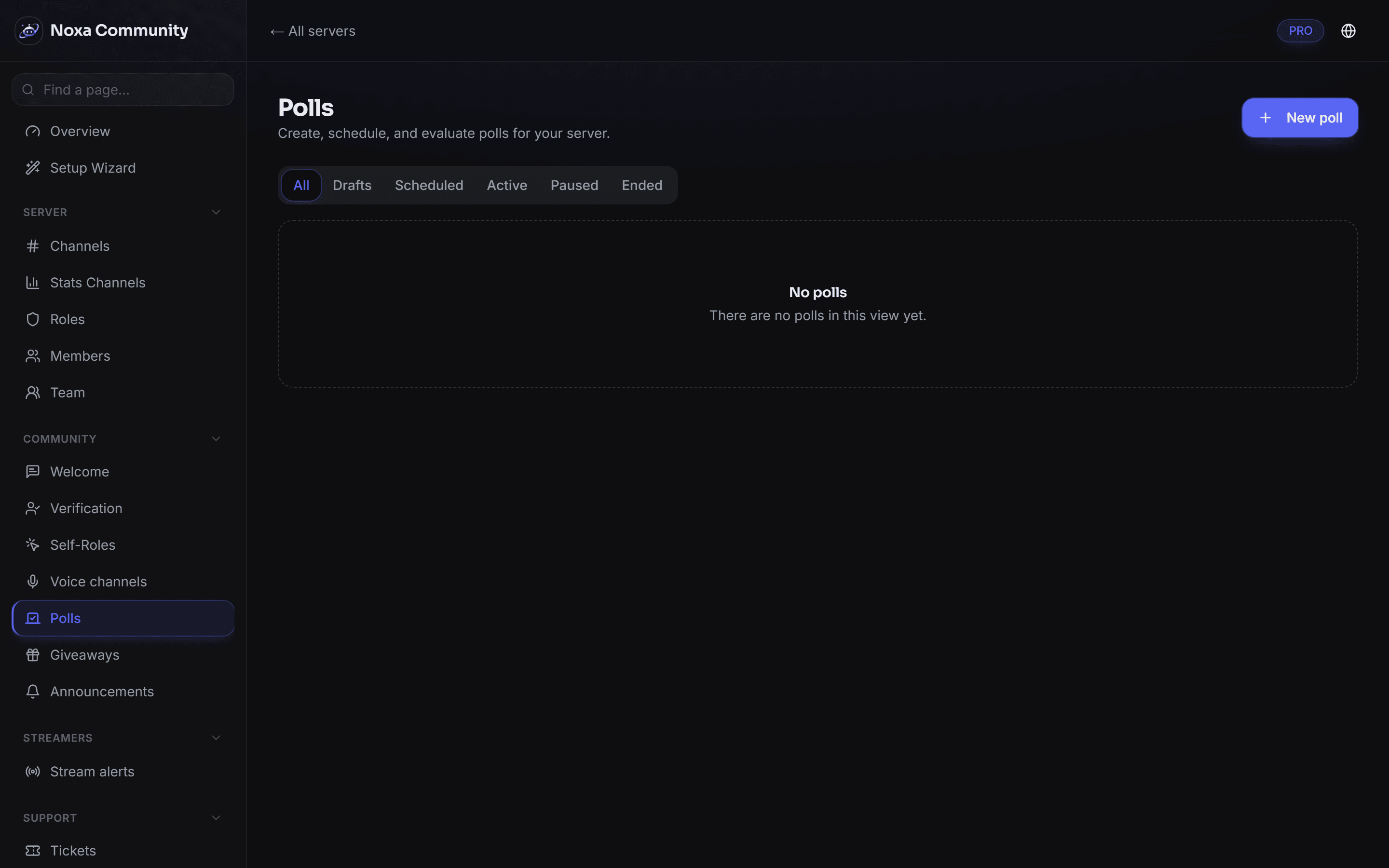This screenshot has width=1389, height=868.
Task: Go to Stats Channels page
Action: [x=123, y=283]
